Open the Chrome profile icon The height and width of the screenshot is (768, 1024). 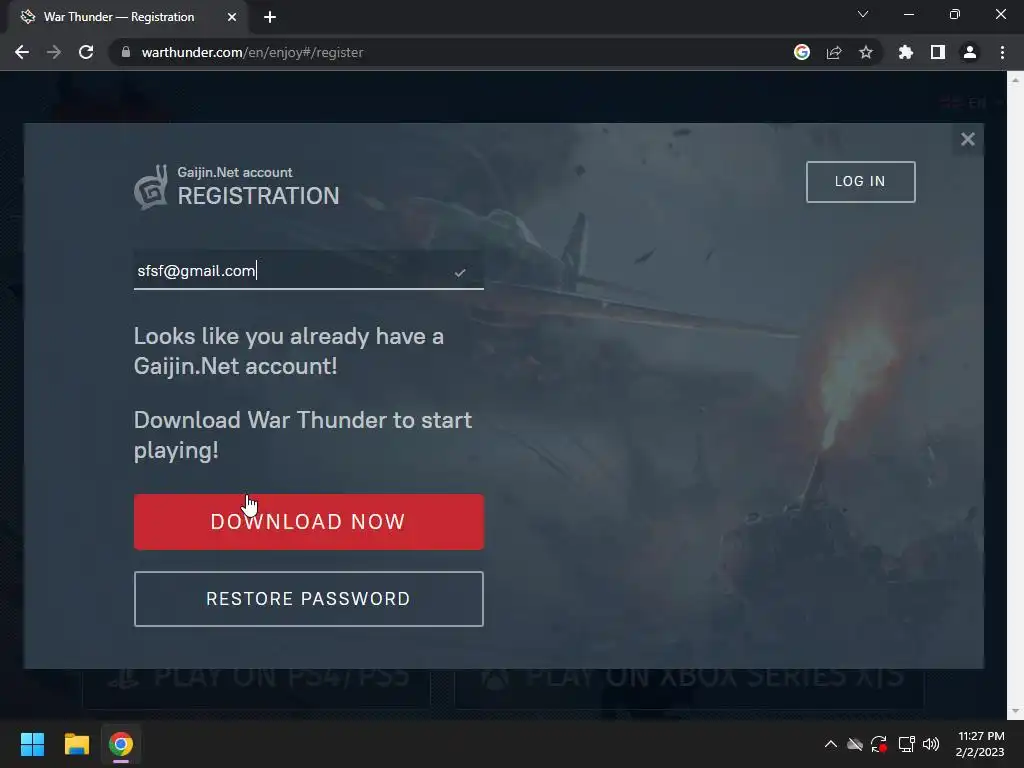970,52
